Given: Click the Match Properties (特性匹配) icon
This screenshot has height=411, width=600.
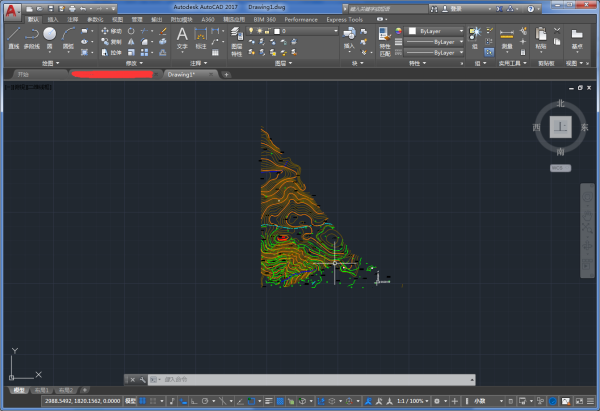Looking at the screenshot, I should click(x=385, y=36).
